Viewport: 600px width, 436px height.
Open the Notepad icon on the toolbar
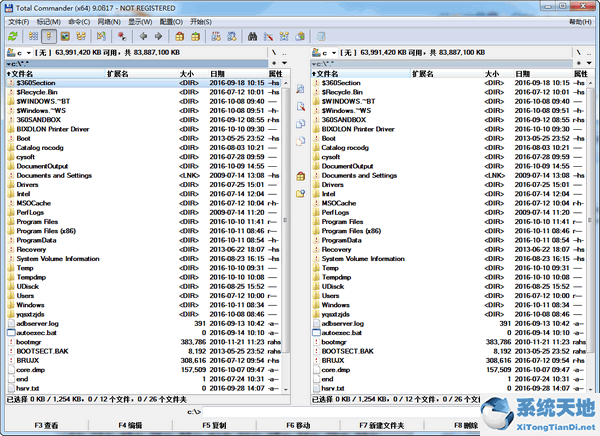tap(321, 36)
